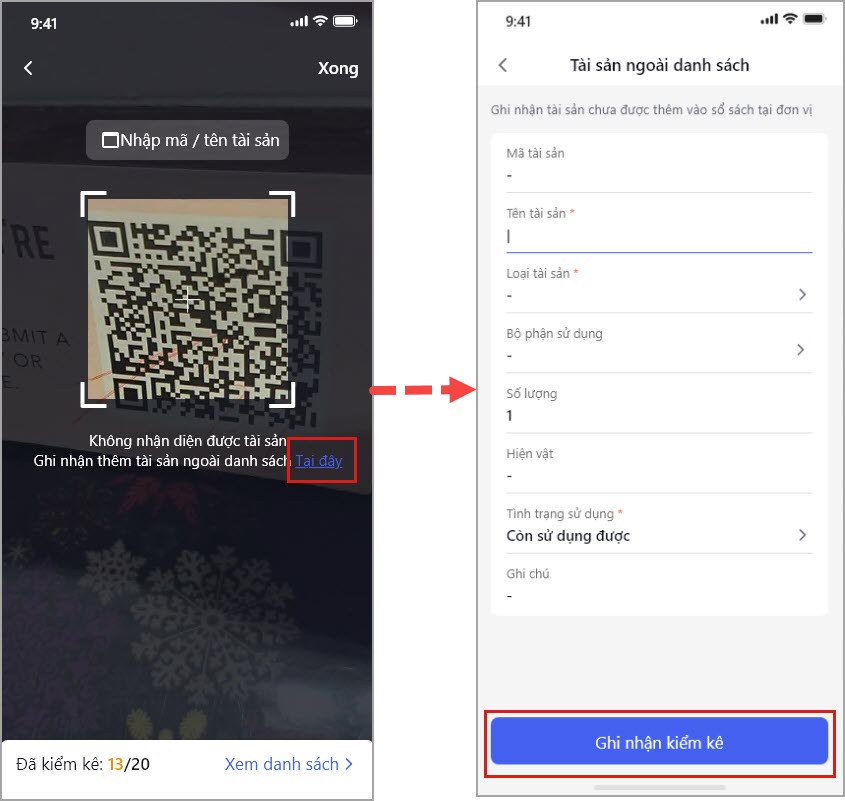This screenshot has width=845, height=801.
Task: Follow the Tại đây link
Action: tap(319, 461)
